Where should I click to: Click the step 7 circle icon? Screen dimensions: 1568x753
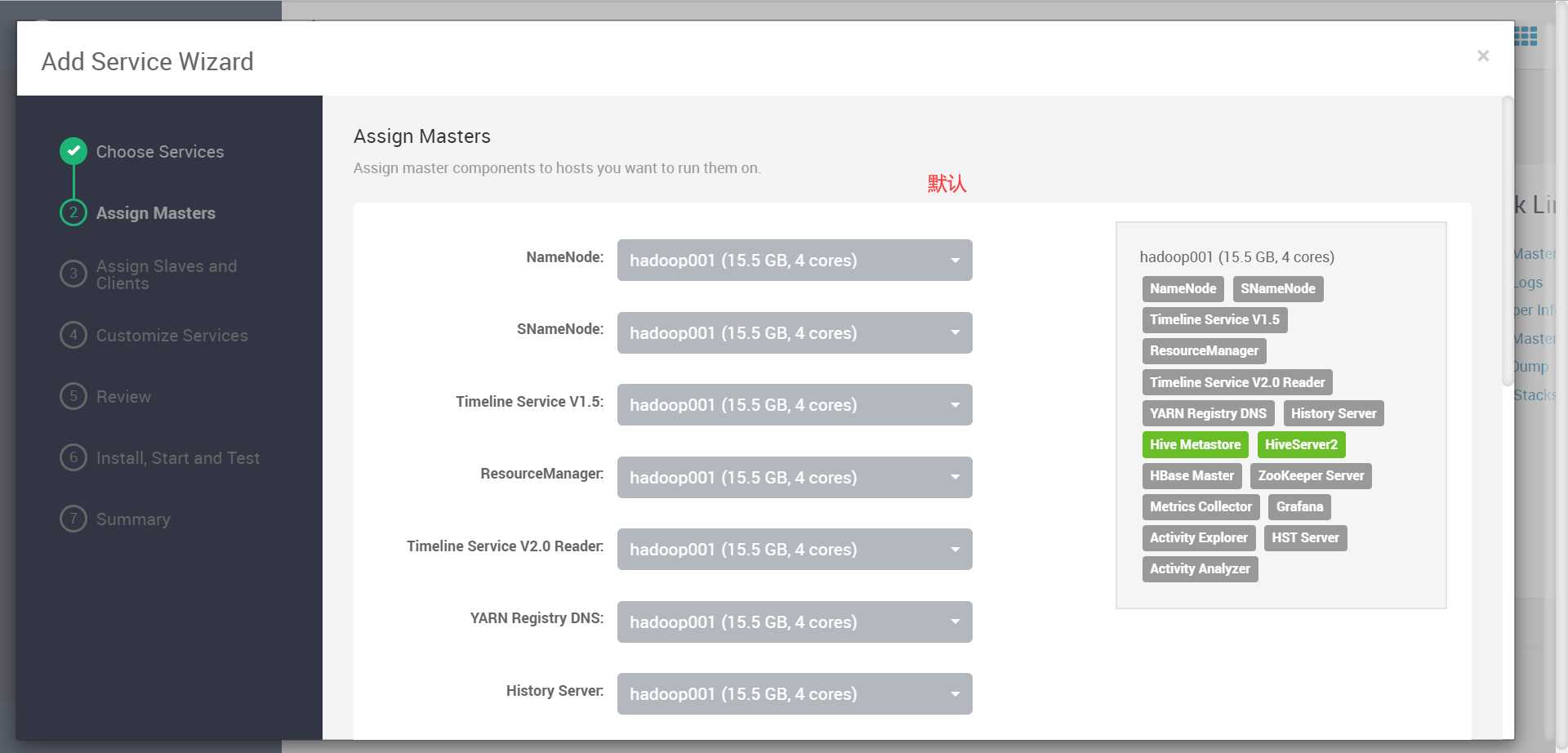pos(73,519)
